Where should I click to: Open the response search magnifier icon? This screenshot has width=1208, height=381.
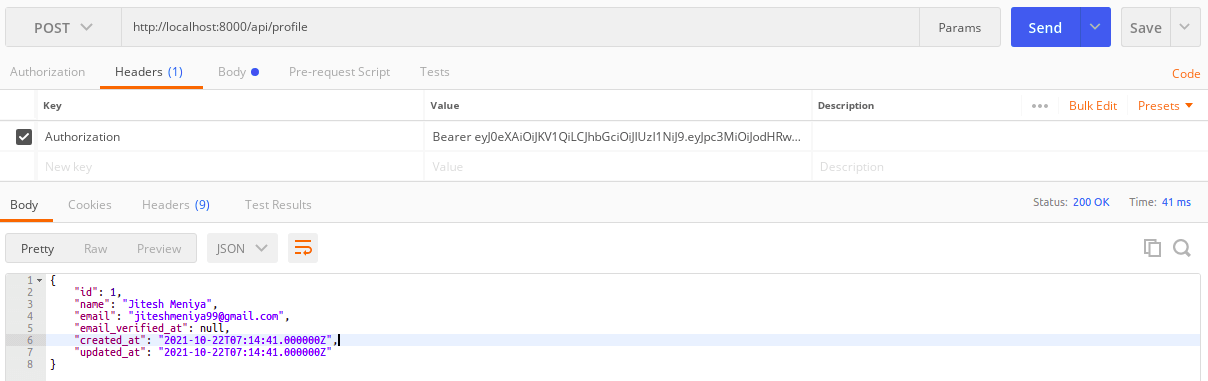coord(1181,248)
